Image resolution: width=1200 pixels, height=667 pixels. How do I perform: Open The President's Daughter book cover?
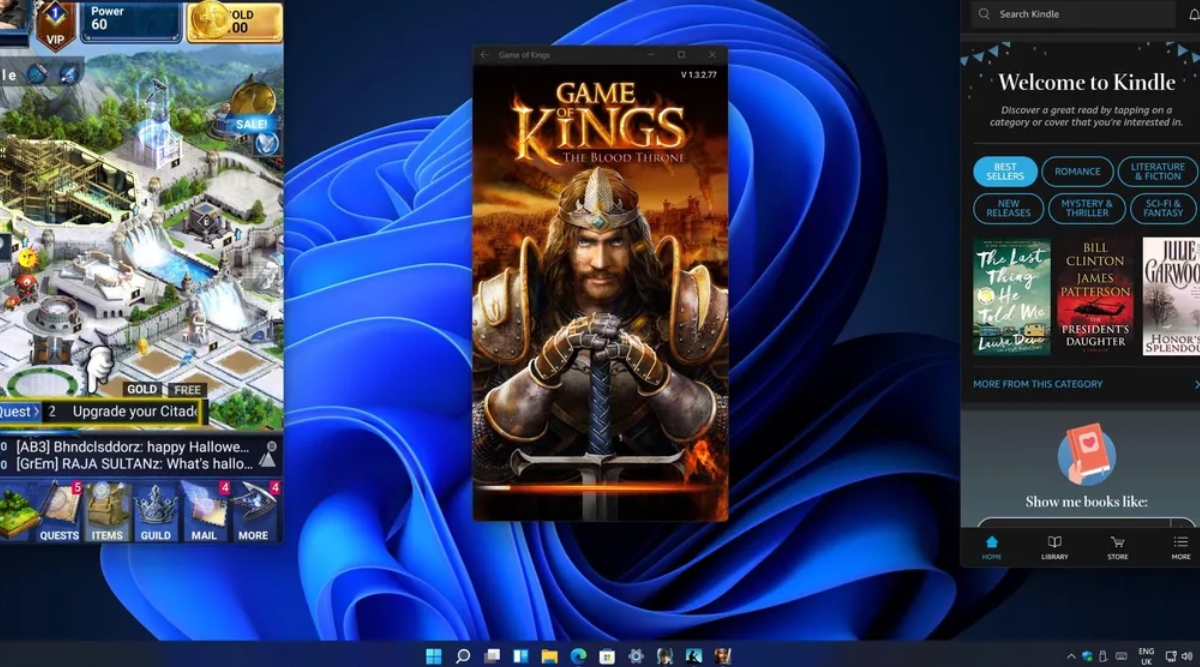pyautogui.click(x=1095, y=296)
